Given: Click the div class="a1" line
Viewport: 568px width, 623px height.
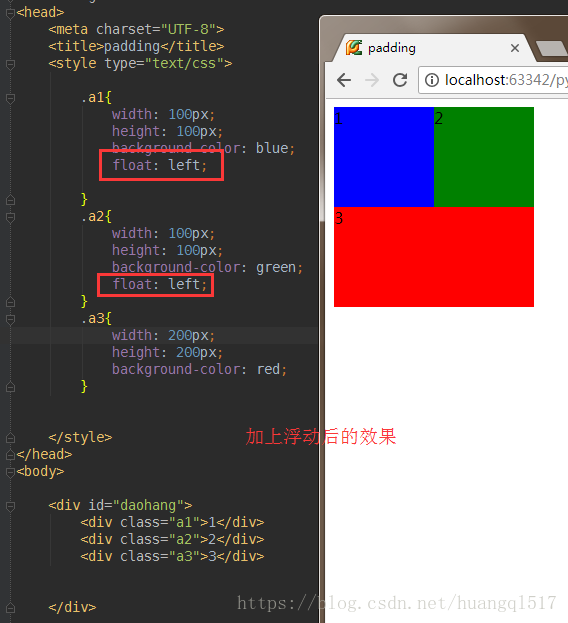Looking at the screenshot, I should coord(172,522).
